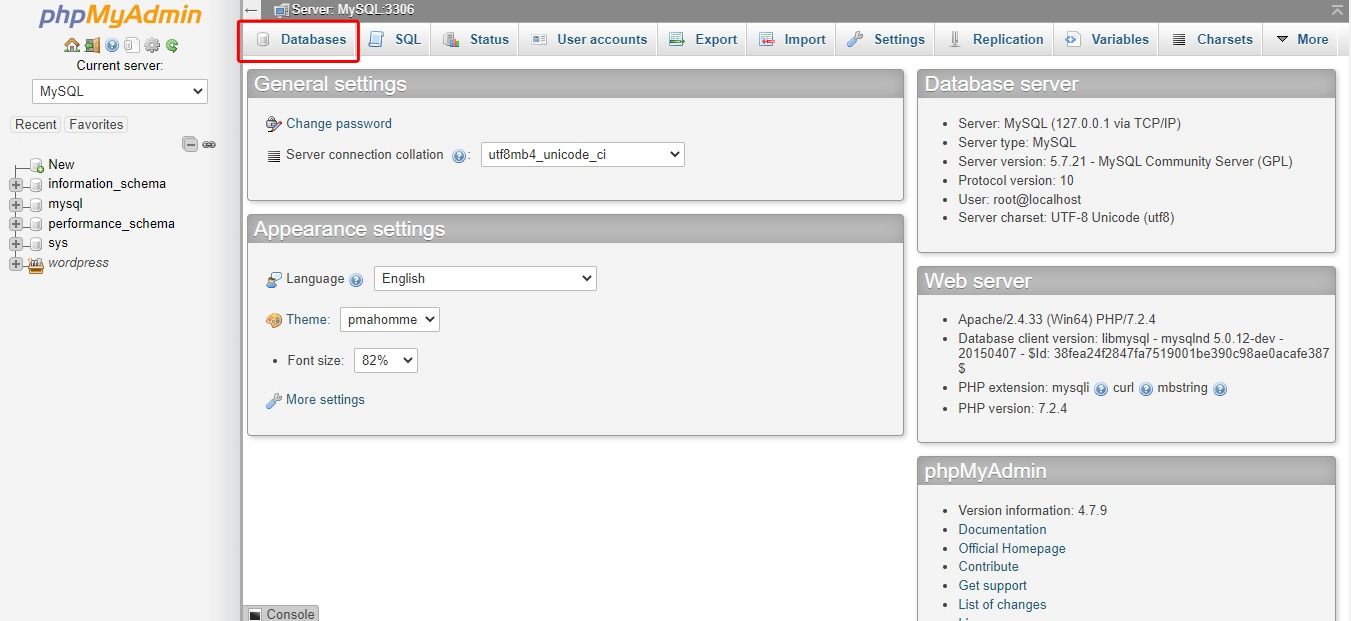Open the Charsets tab
1351x621 pixels.
click(1212, 39)
